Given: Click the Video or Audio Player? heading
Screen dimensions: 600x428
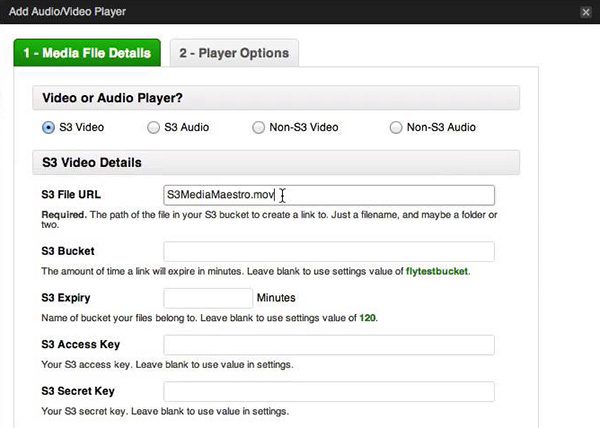Looking at the screenshot, I should click(112, 98).
